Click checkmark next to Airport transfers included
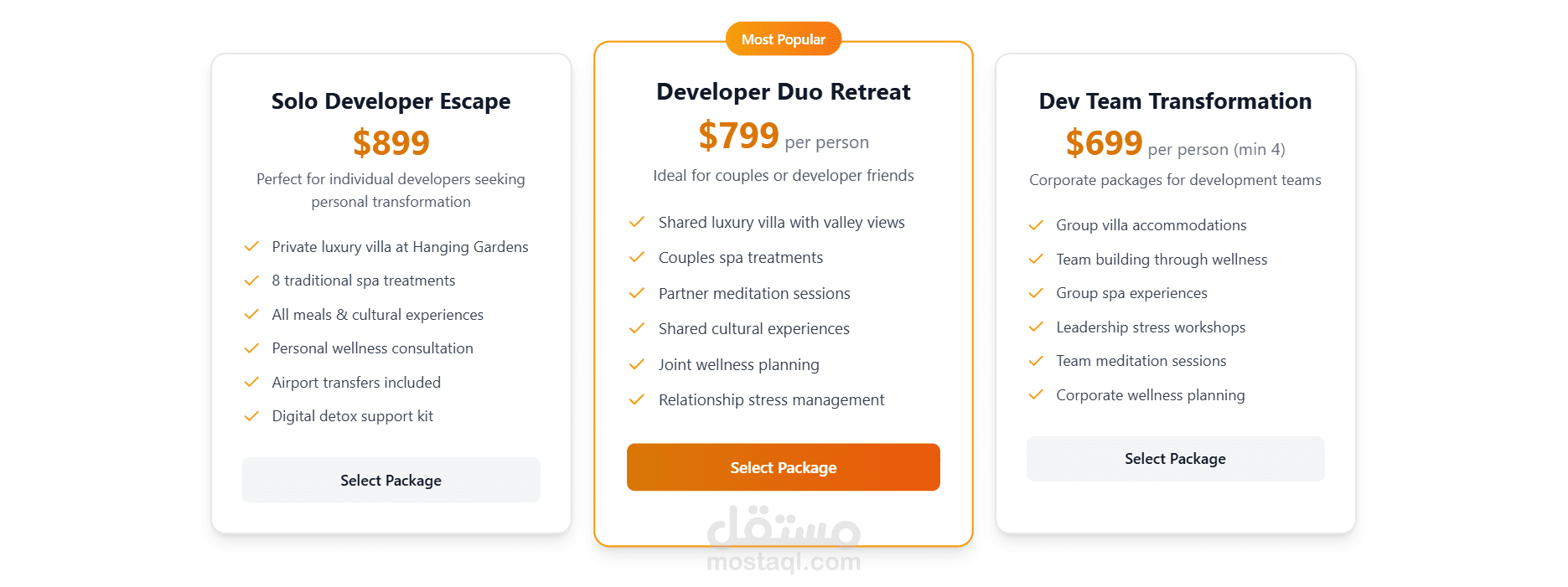Viewport: 1568px width, 587px height. (x=251, y=383)
